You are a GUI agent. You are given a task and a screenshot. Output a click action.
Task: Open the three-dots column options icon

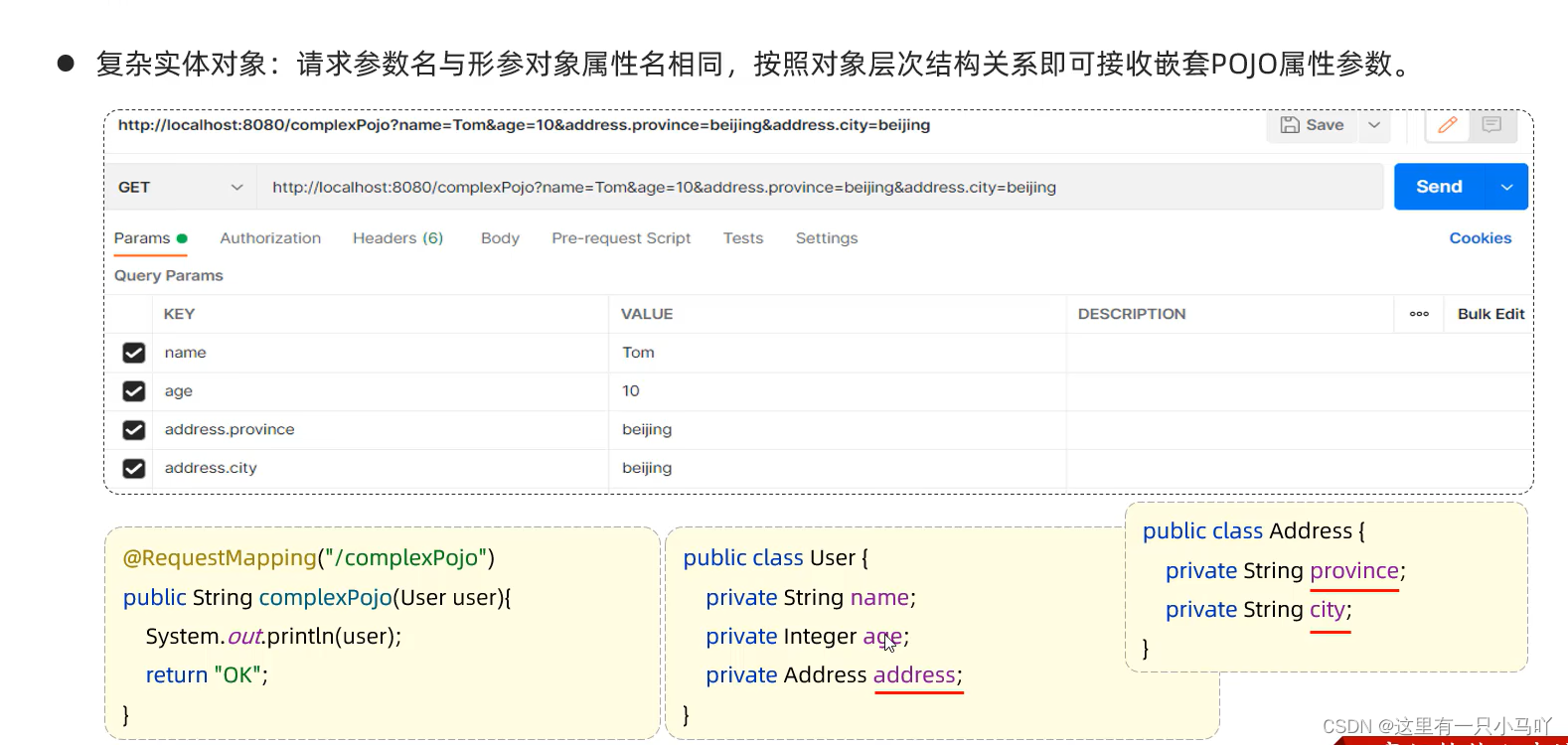pos(1419,314)
